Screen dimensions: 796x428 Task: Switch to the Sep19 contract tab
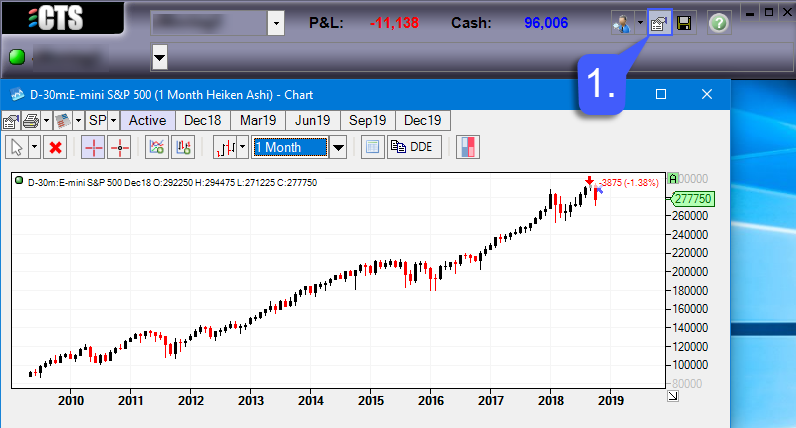tap(368, 120)
